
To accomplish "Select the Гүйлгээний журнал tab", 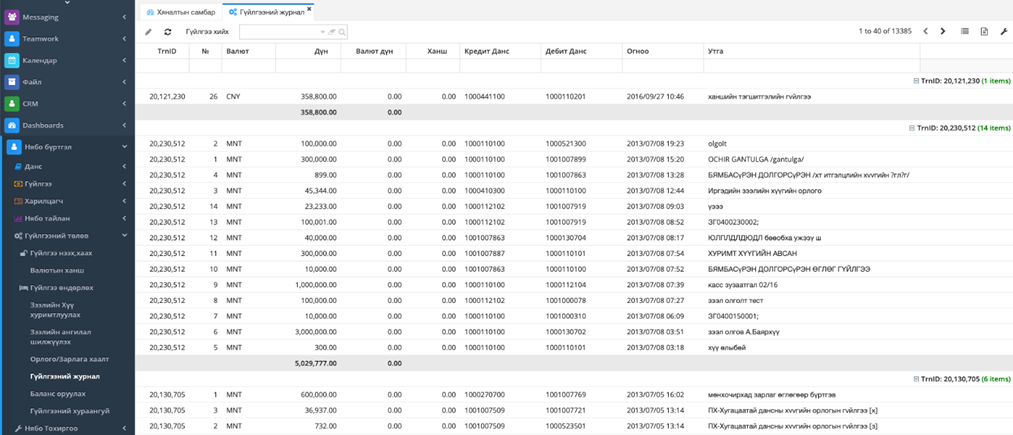I will coord(267,12).
